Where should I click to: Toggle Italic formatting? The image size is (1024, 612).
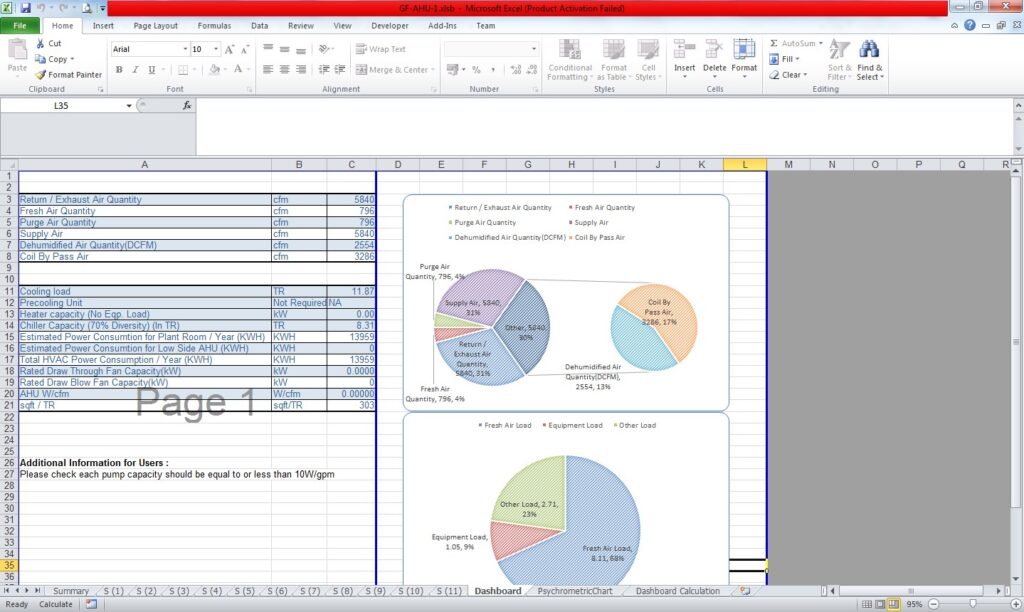coord(135,70)
